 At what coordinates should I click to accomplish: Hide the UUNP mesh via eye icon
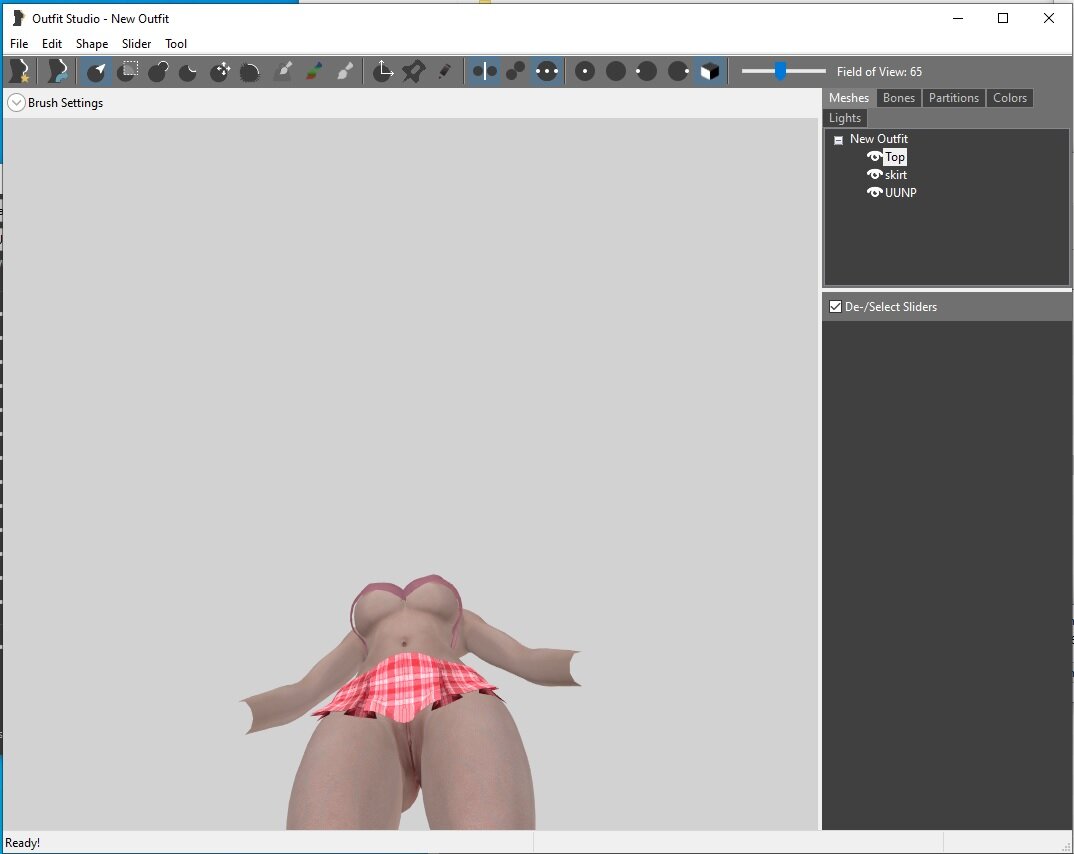[x=874, y=192]
